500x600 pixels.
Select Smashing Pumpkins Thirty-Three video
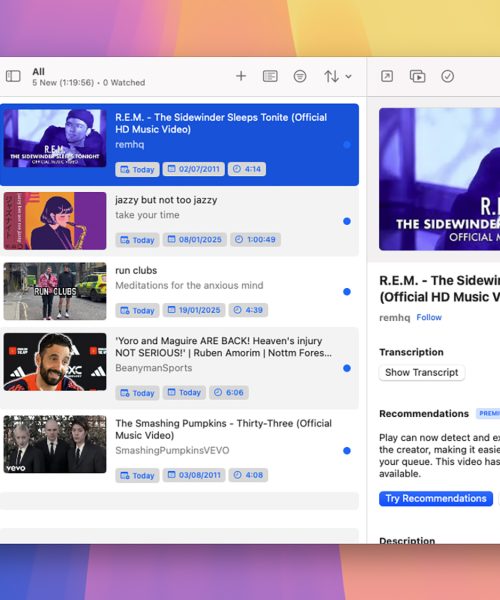pos(179,450)
